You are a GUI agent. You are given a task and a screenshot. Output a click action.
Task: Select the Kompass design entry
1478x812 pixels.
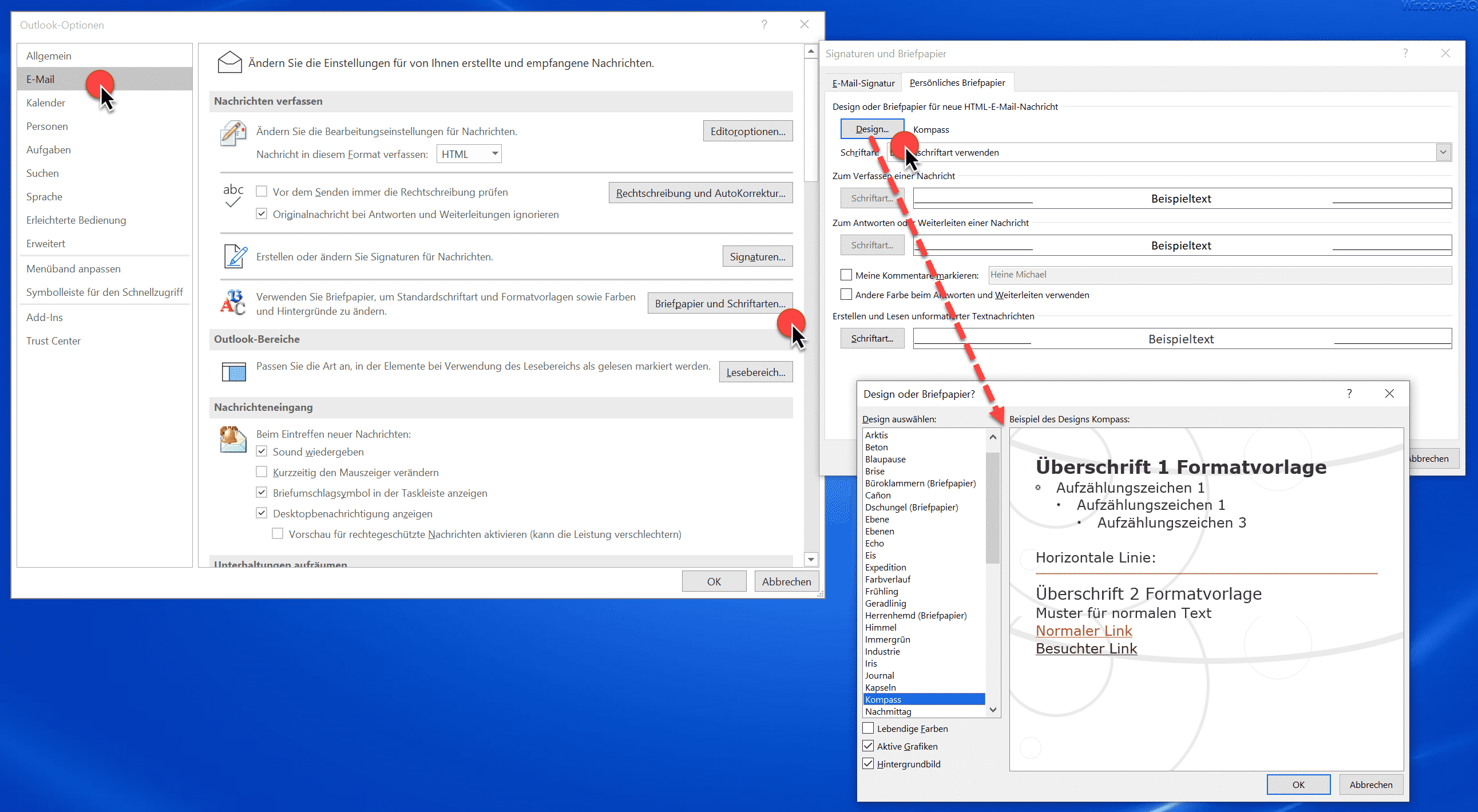[x=924, y=699]
